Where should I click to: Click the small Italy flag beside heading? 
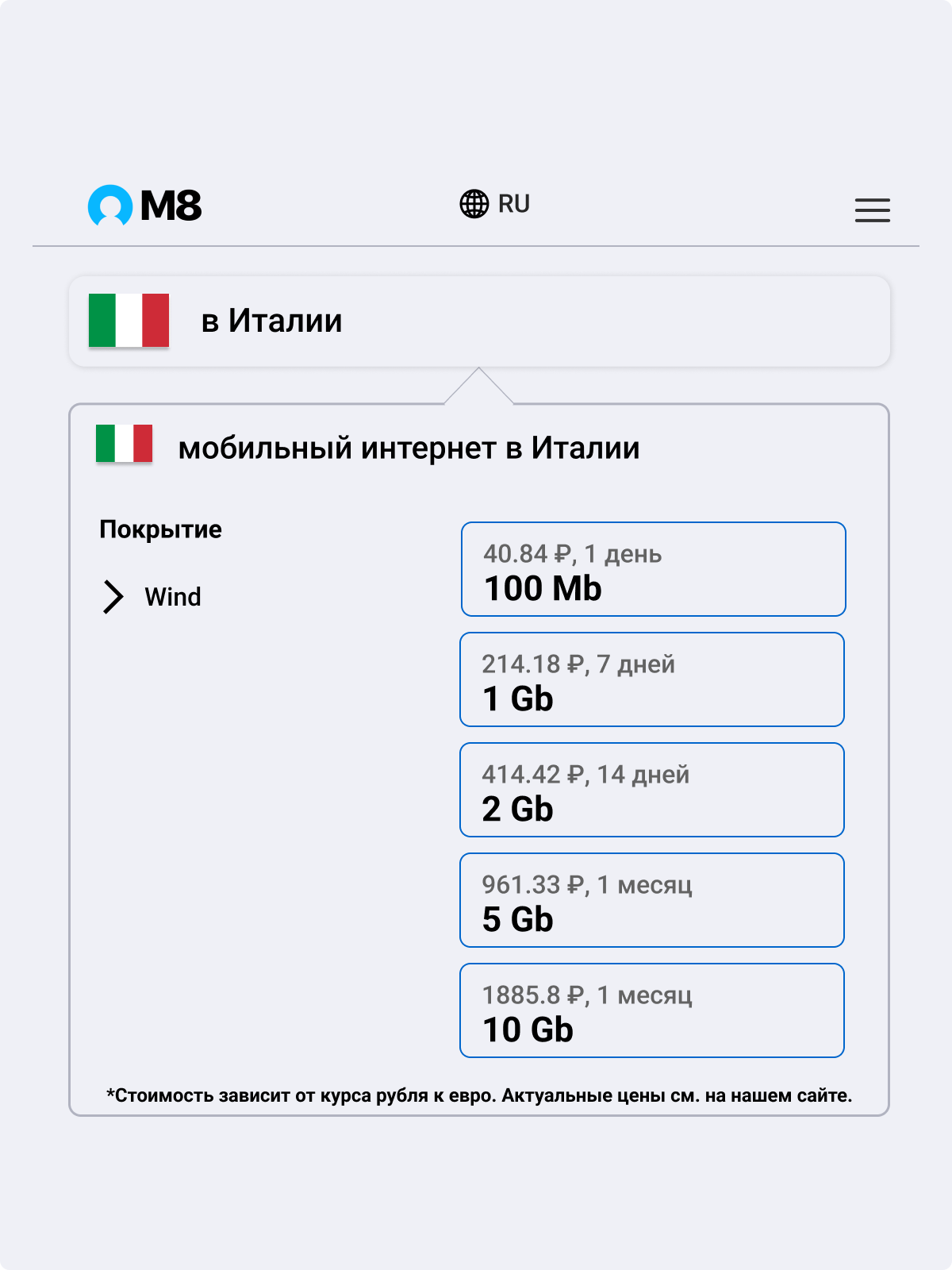coord(124,444)
